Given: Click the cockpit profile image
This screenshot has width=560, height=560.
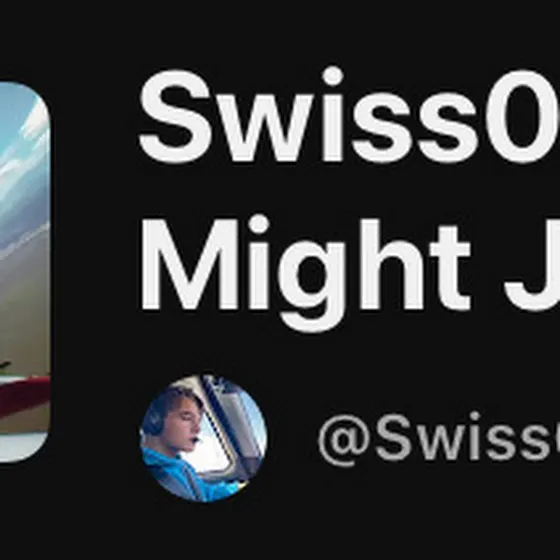Looking at the screenshot, I should click(203, 438).
